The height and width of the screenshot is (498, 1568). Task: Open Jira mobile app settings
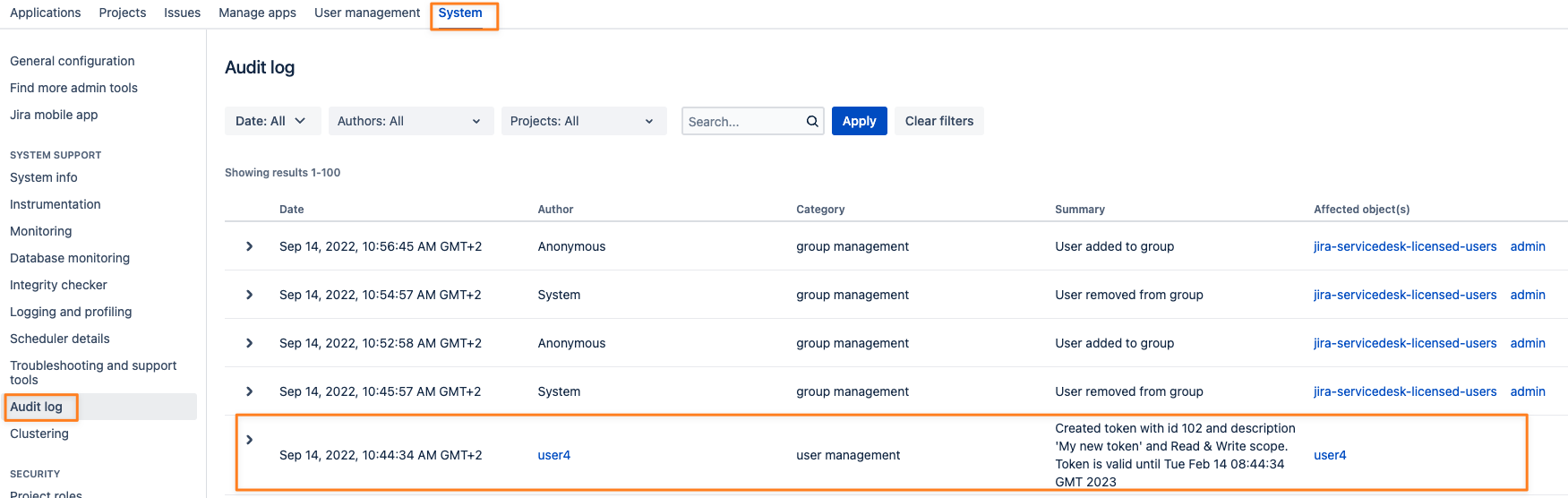tap(54, 115)
